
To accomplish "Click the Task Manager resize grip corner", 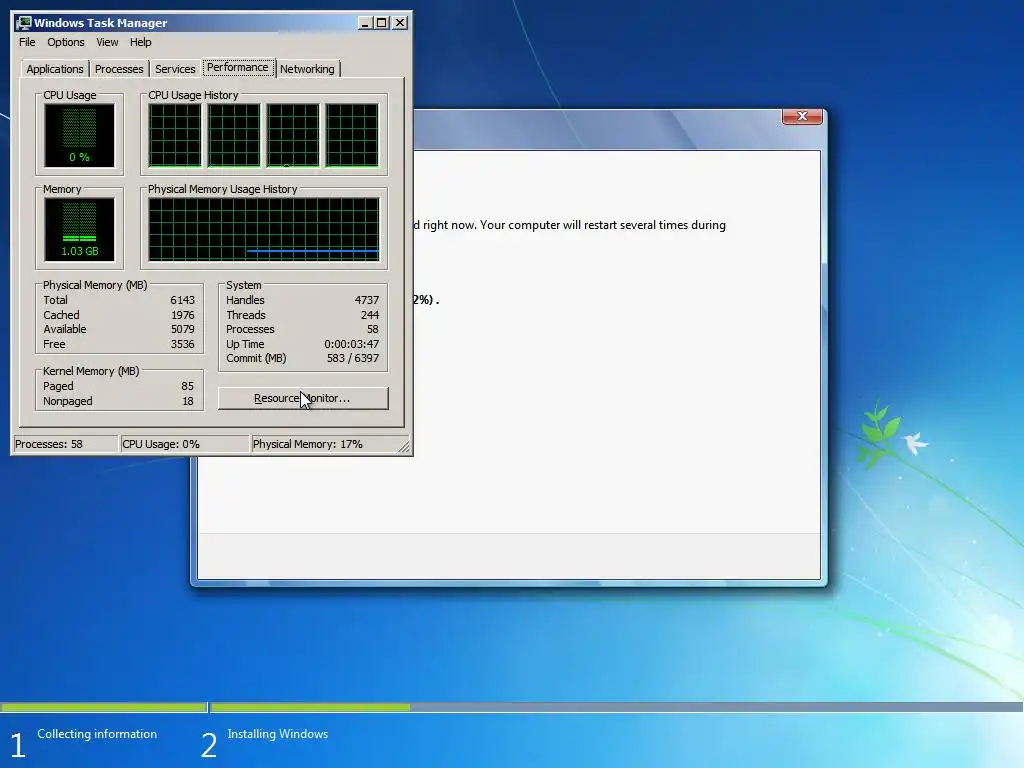I will tap(404, 447).
